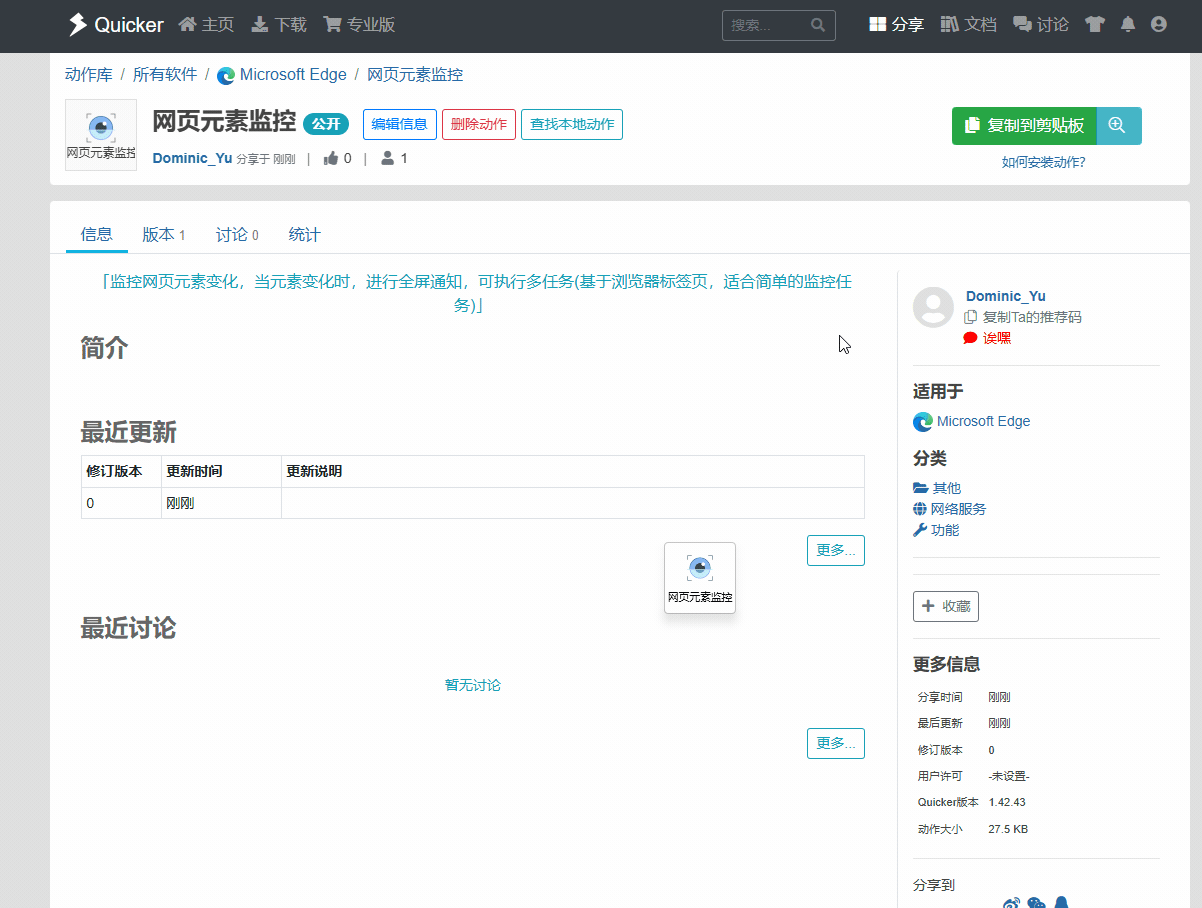Click the search magnifier icon
The height and width of the screenshot is (908, 1202).
pyautogui.click(x=819, y=25)
